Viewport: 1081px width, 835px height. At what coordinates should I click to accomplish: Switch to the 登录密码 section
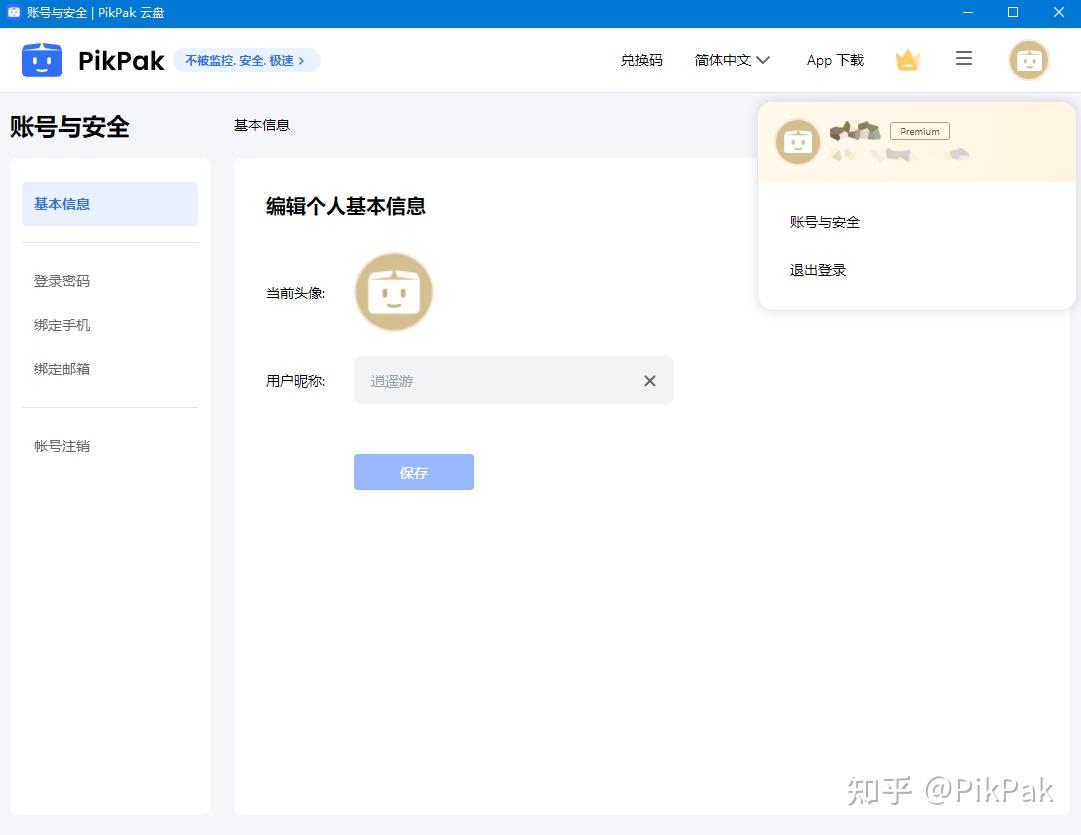pyautogui.click(x=62, y=281)
